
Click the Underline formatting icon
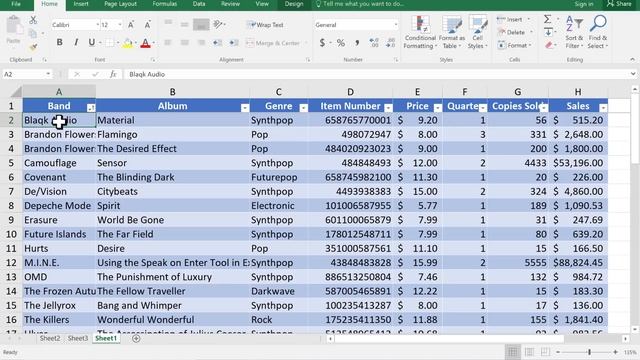(x=91, y=42)
